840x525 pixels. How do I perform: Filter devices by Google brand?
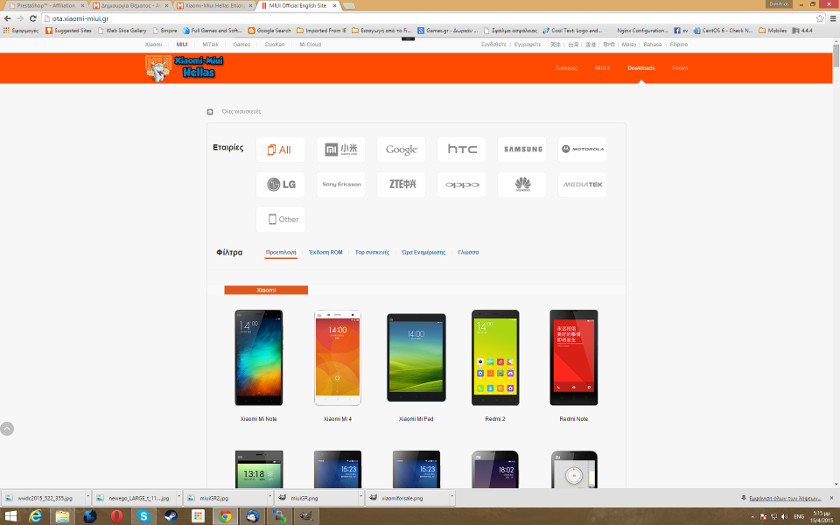tap(401, 149)
